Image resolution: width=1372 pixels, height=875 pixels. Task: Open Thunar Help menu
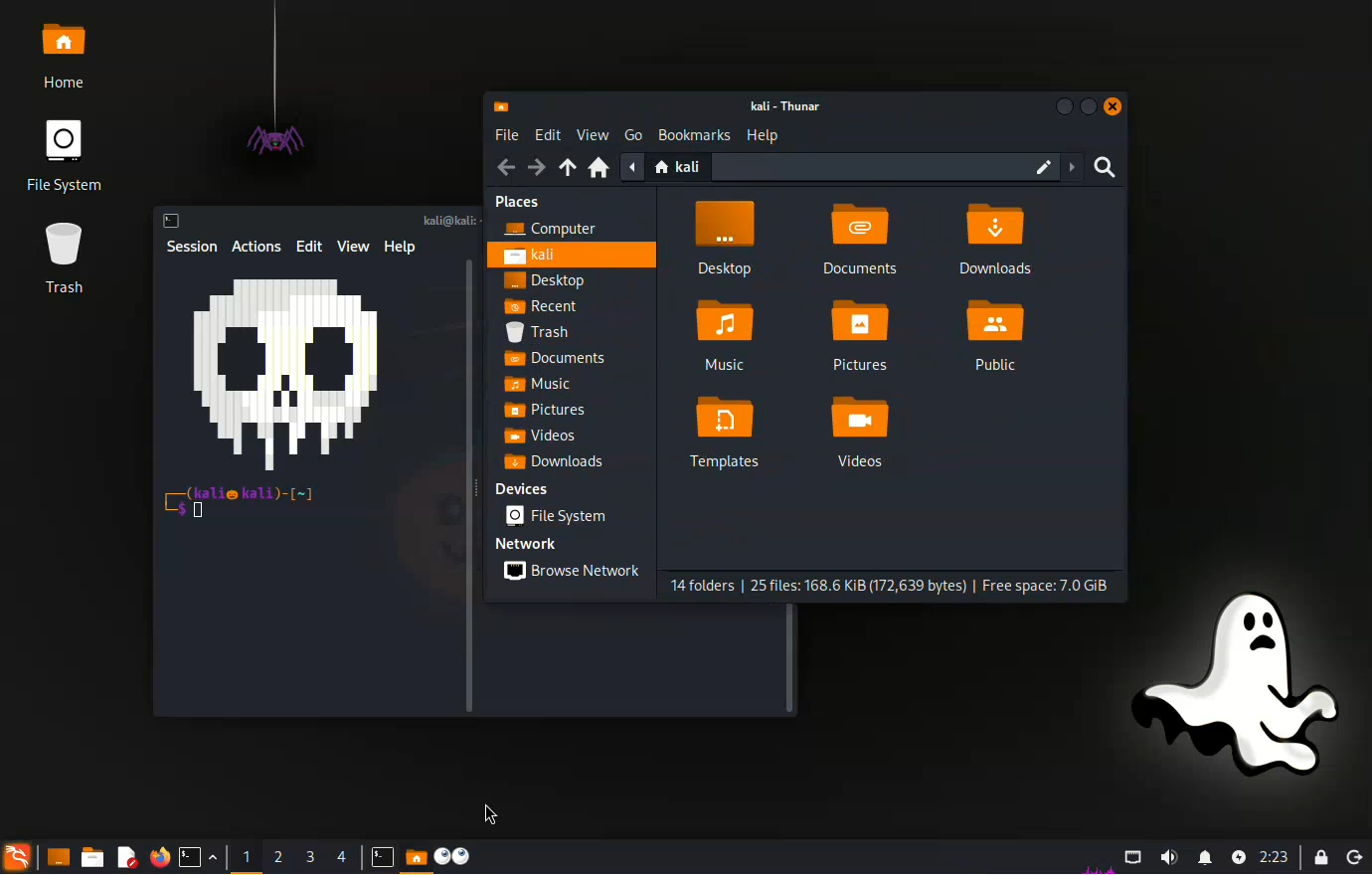[763, 135]
